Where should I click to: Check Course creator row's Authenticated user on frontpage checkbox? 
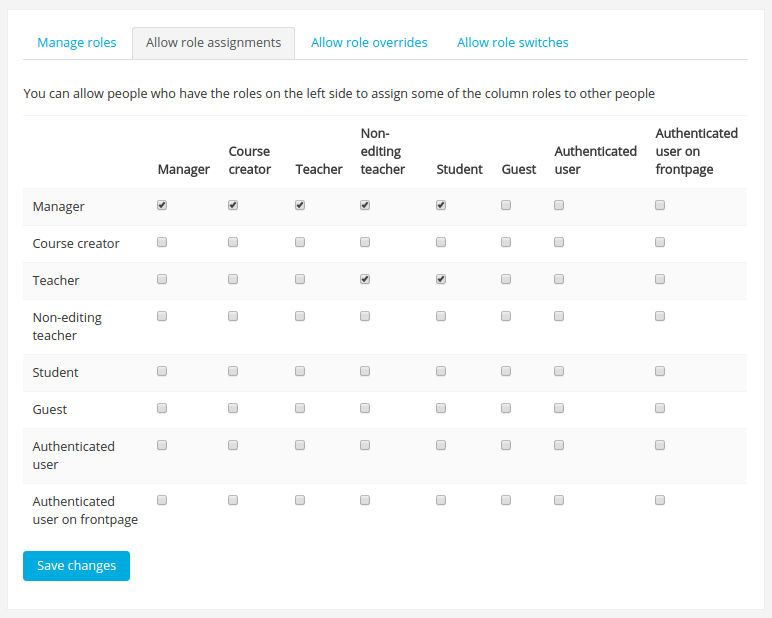click(660, 242)
